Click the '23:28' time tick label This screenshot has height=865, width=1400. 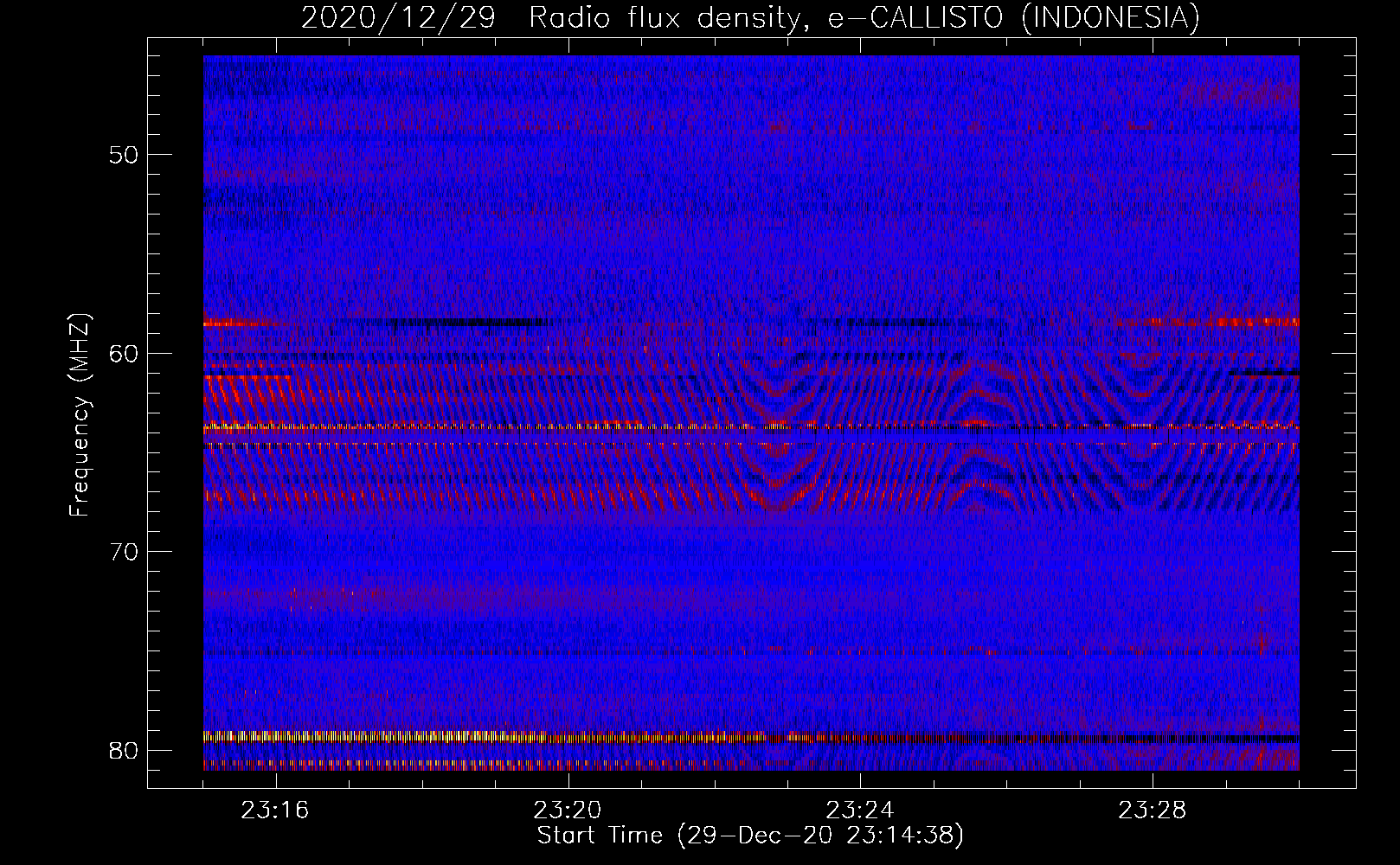pyautogui.click(x=1153, y=811)
